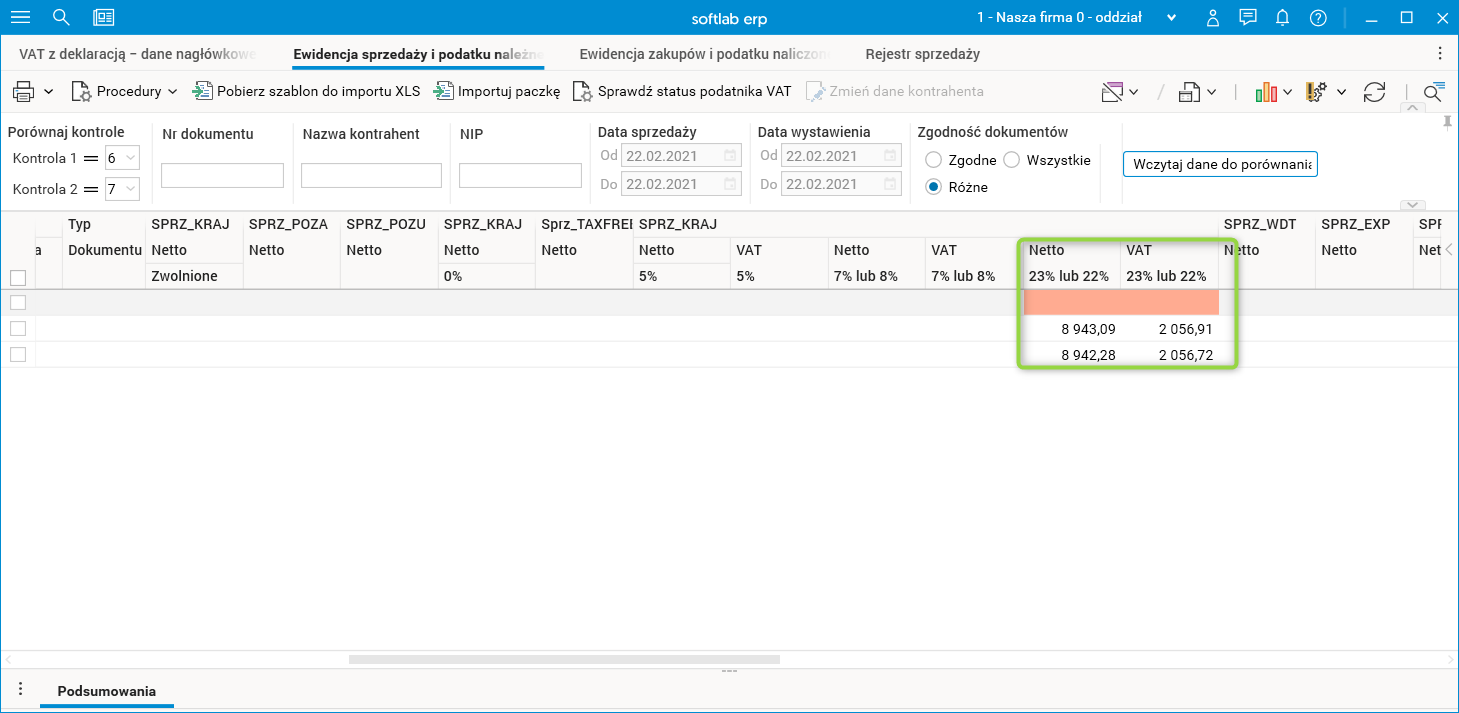Open bottom panel three-dot menu
Screen dimensions: 1459x713
pyautogui.click(x=20, y=690)
